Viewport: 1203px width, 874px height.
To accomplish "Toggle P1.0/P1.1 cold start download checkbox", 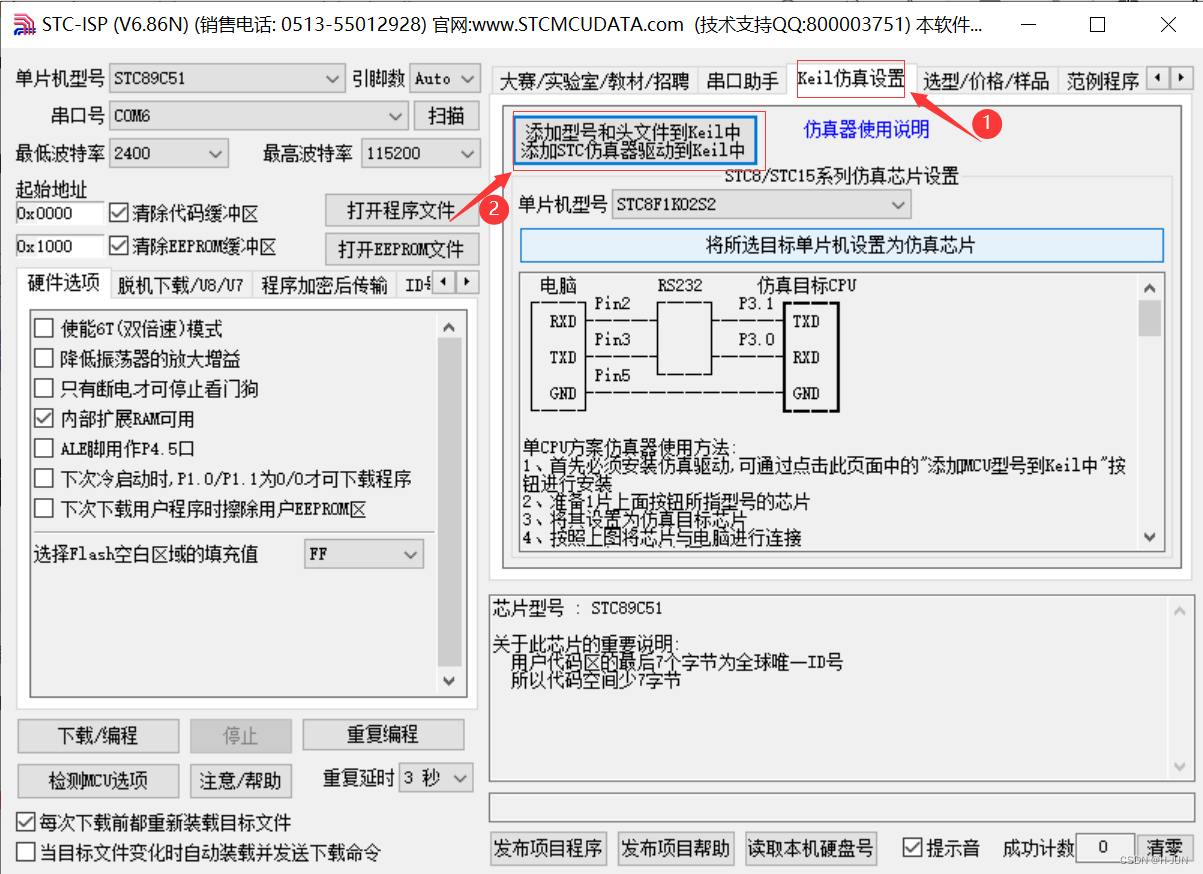I will (x=44, y=478).
